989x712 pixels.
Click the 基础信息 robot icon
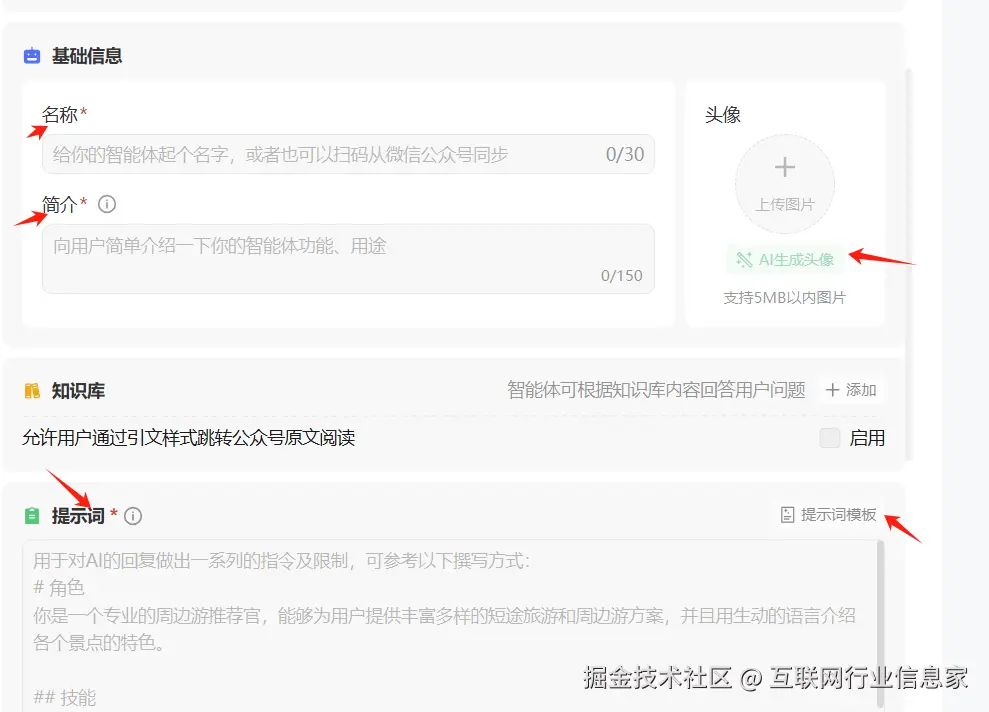point(32,56)
